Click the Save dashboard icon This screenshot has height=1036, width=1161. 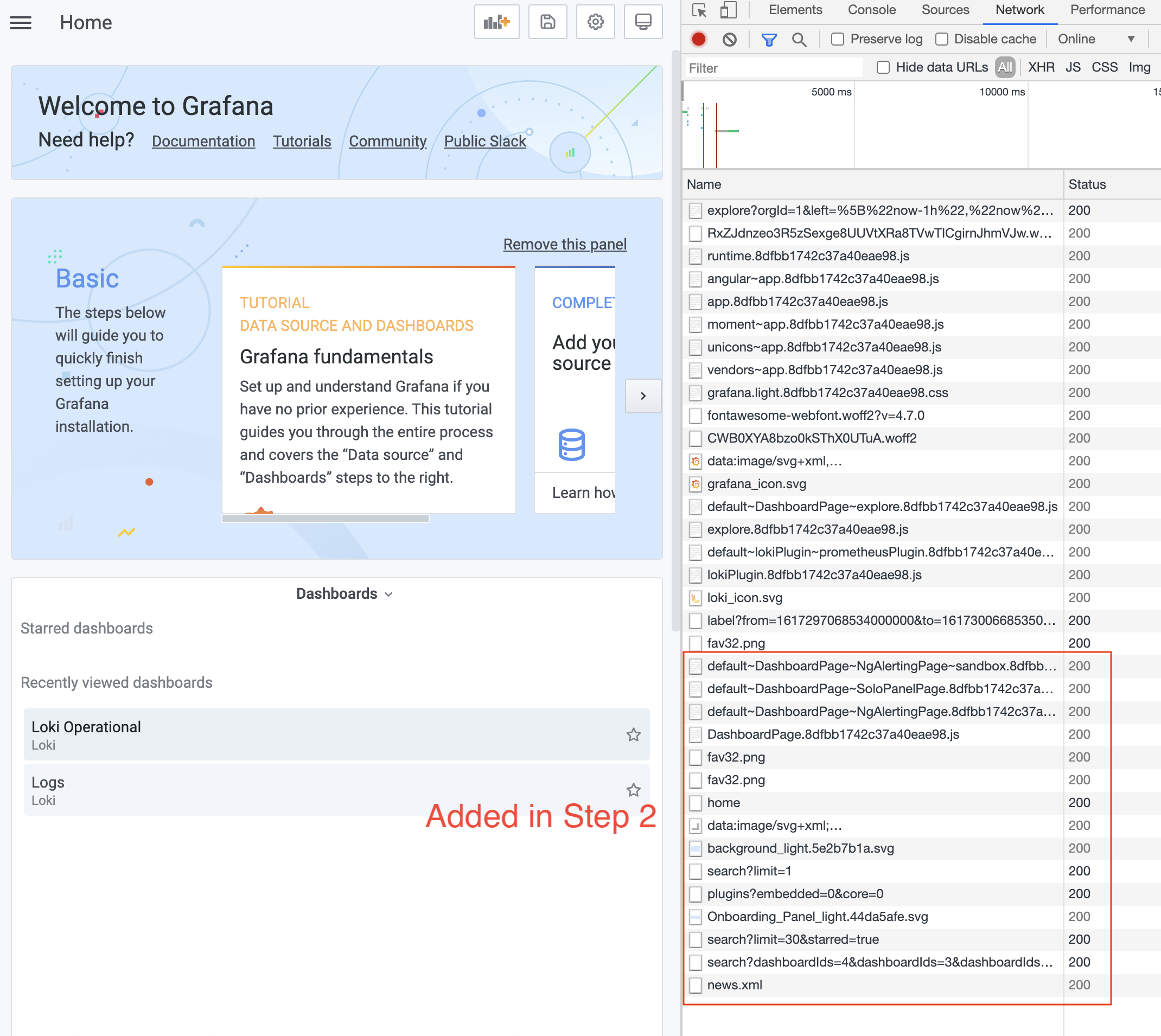point(547,22)
